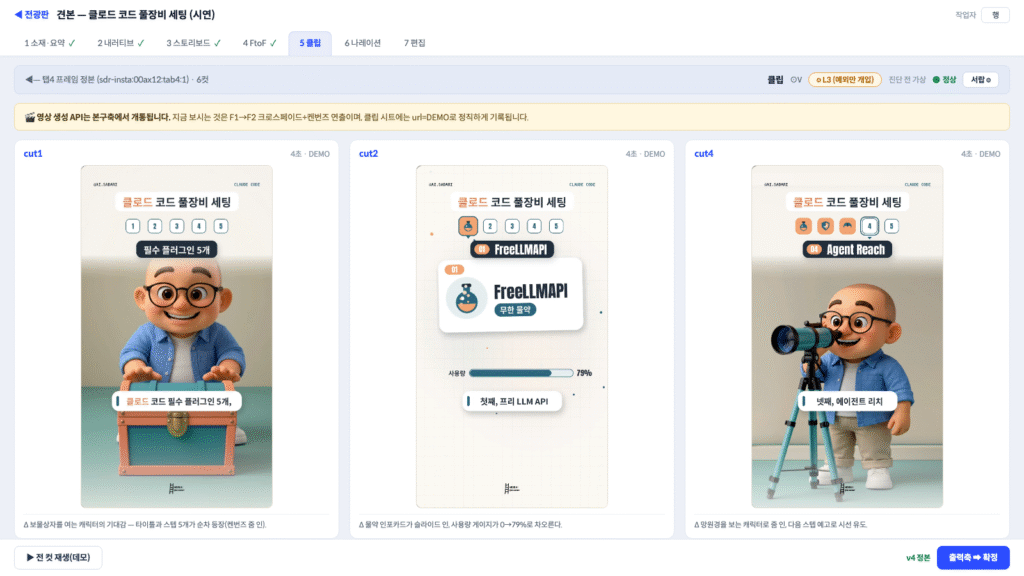Confirm with 출력축 ⇒ 확정 button
Screen dimensions: 1024x576
point(973,558)
